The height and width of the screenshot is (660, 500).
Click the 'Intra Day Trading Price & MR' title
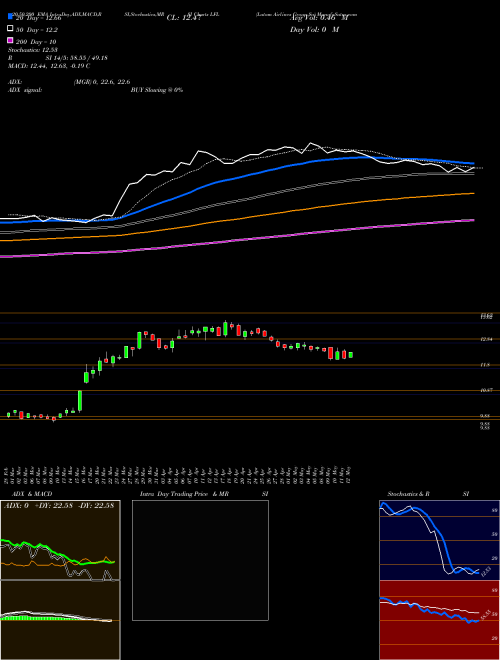pos(184,494)
